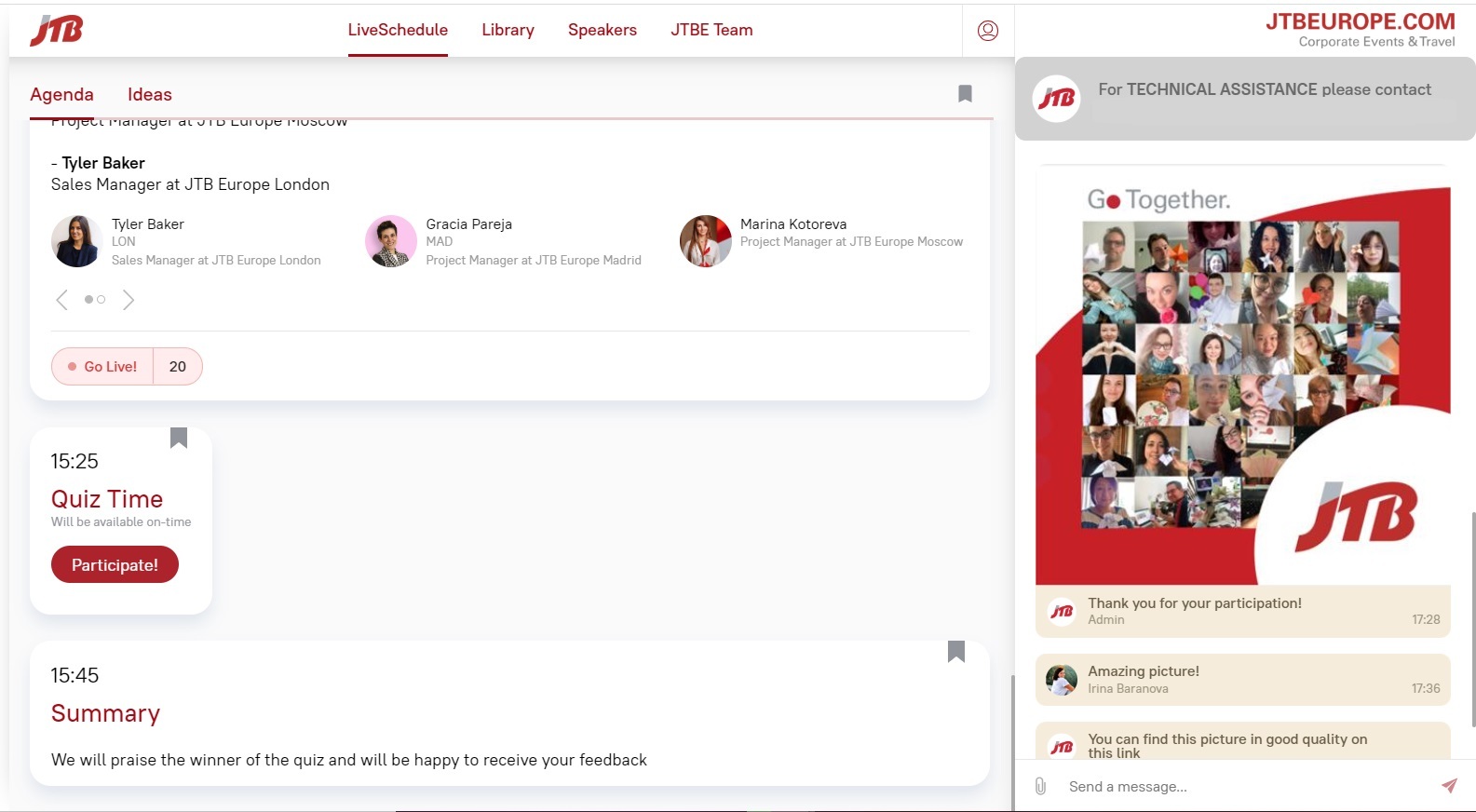This screenshot has width=1476, height=812.
Task: Send the chat message with the paper plane icon
Action: (x=1449, y=786)
